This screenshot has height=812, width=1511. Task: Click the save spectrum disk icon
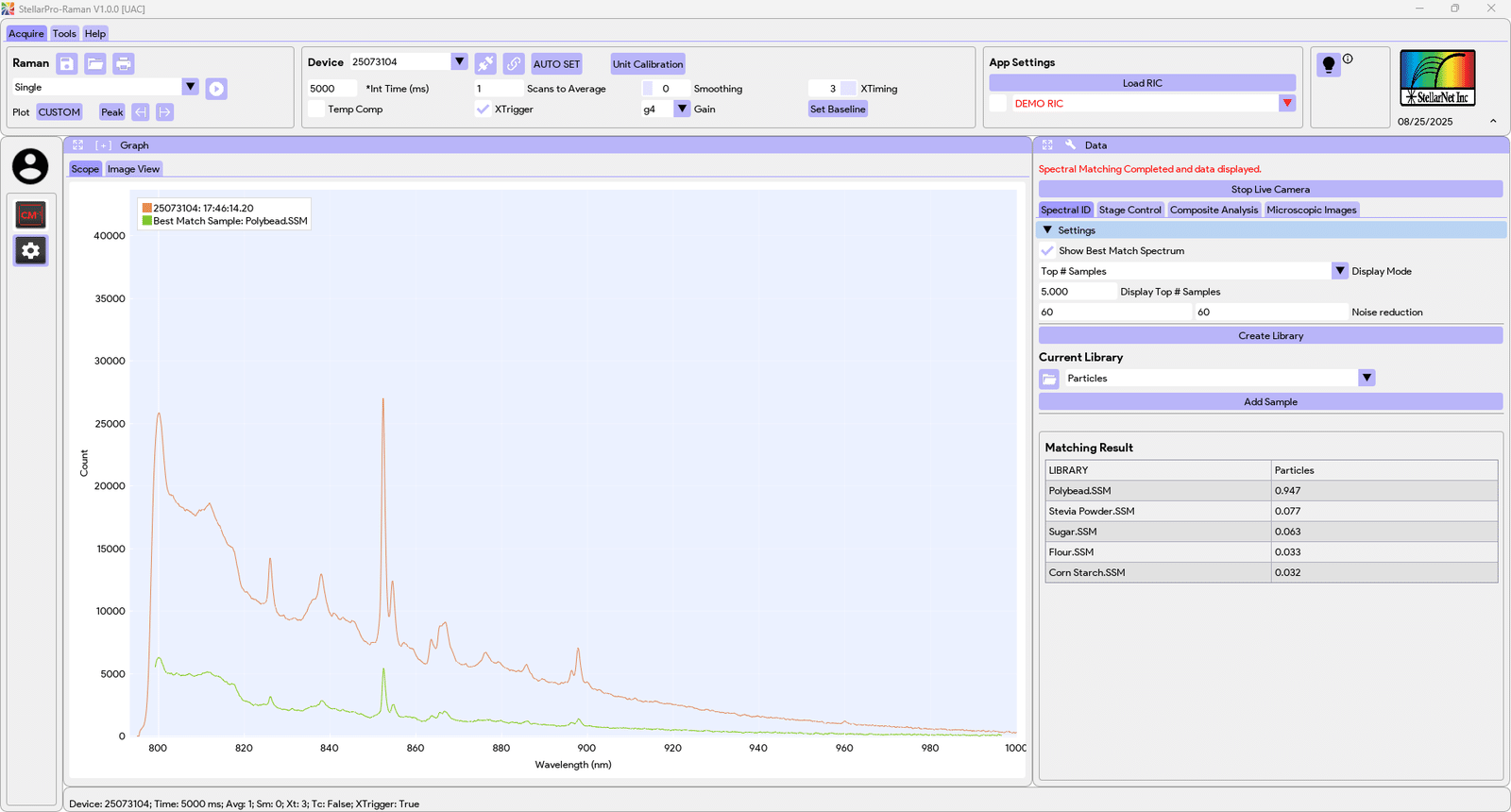[x=67, y=63]
